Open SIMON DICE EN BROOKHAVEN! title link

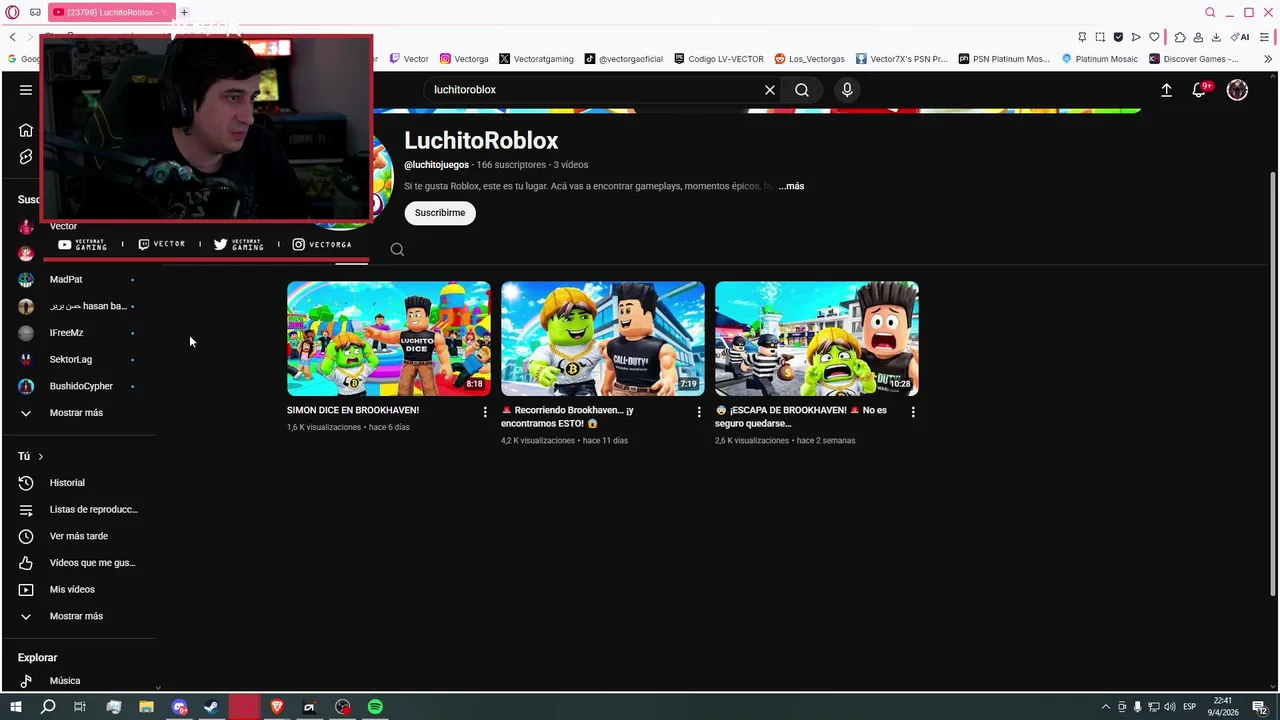point(353,410)
